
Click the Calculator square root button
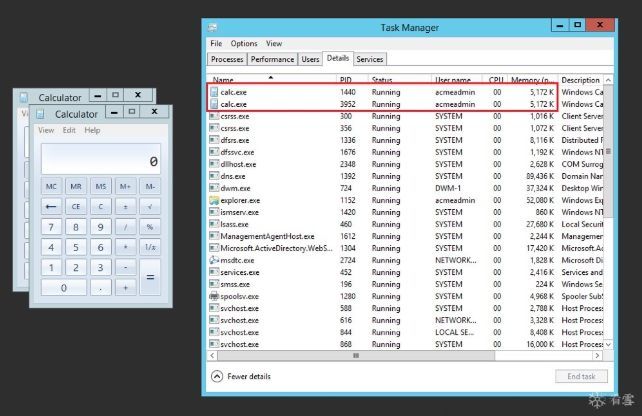coord(150,206)
